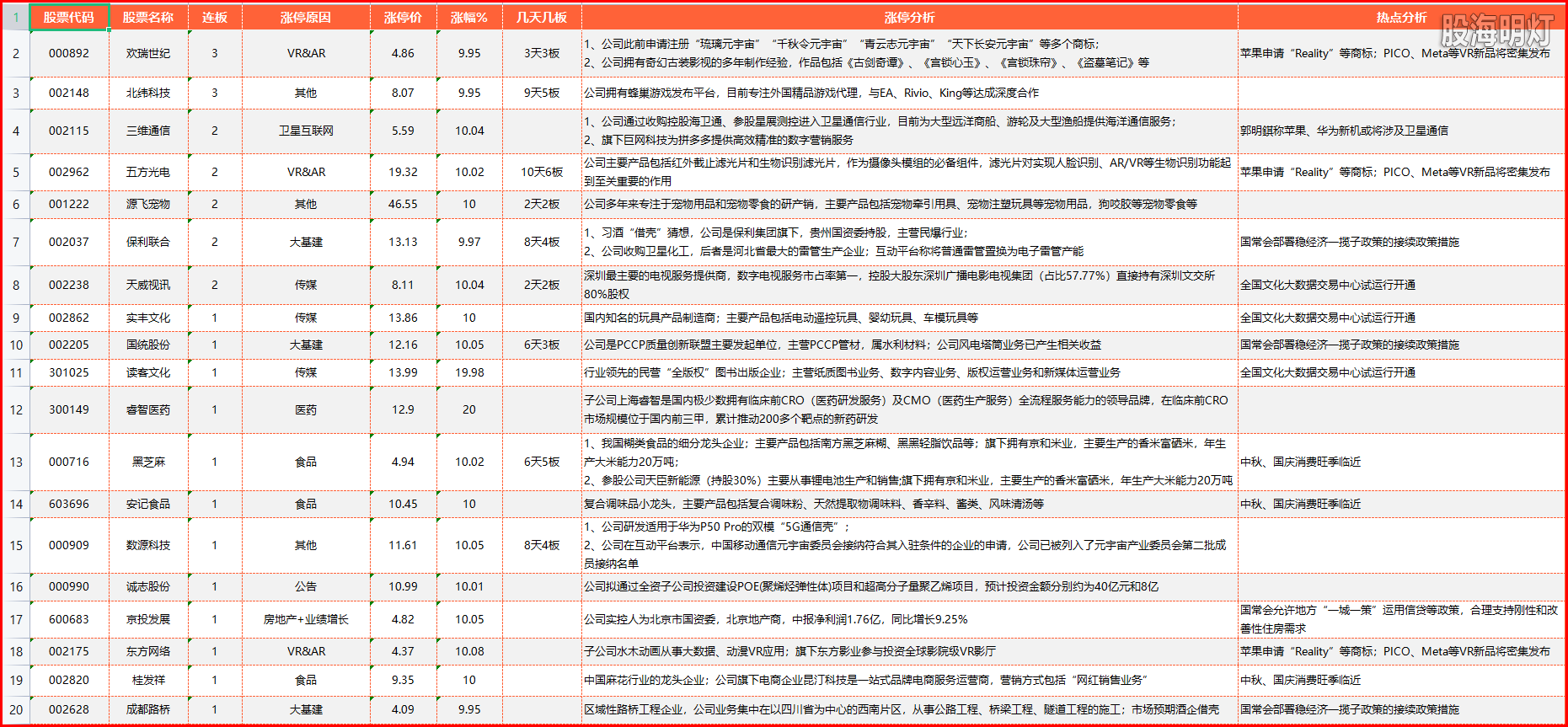Select the 6天5板 cell

(542, 462)
